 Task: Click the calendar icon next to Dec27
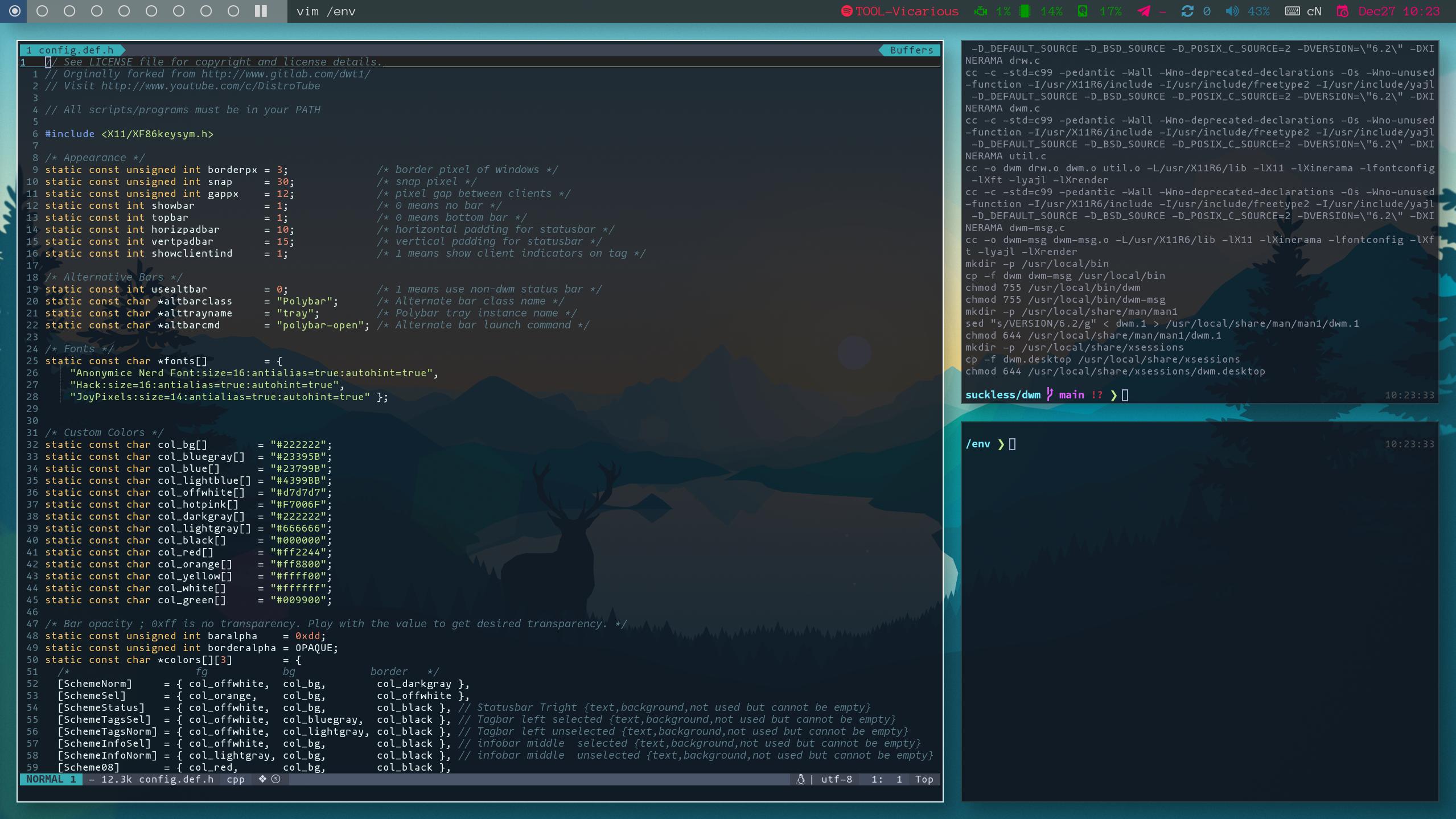1343,11
